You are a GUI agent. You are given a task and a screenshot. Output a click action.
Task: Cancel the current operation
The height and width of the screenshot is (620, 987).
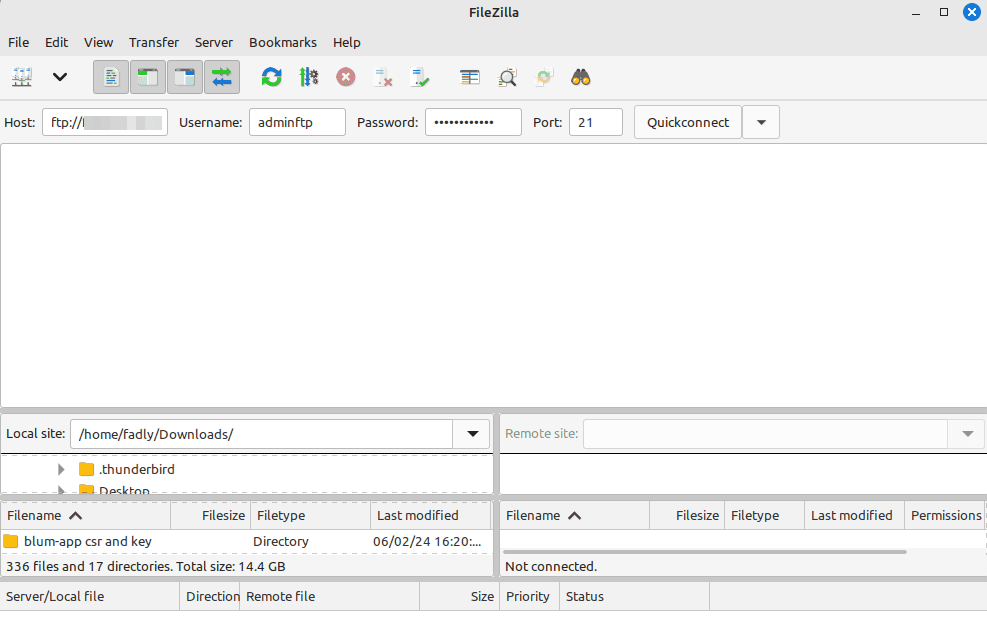(x=345, y=77)
